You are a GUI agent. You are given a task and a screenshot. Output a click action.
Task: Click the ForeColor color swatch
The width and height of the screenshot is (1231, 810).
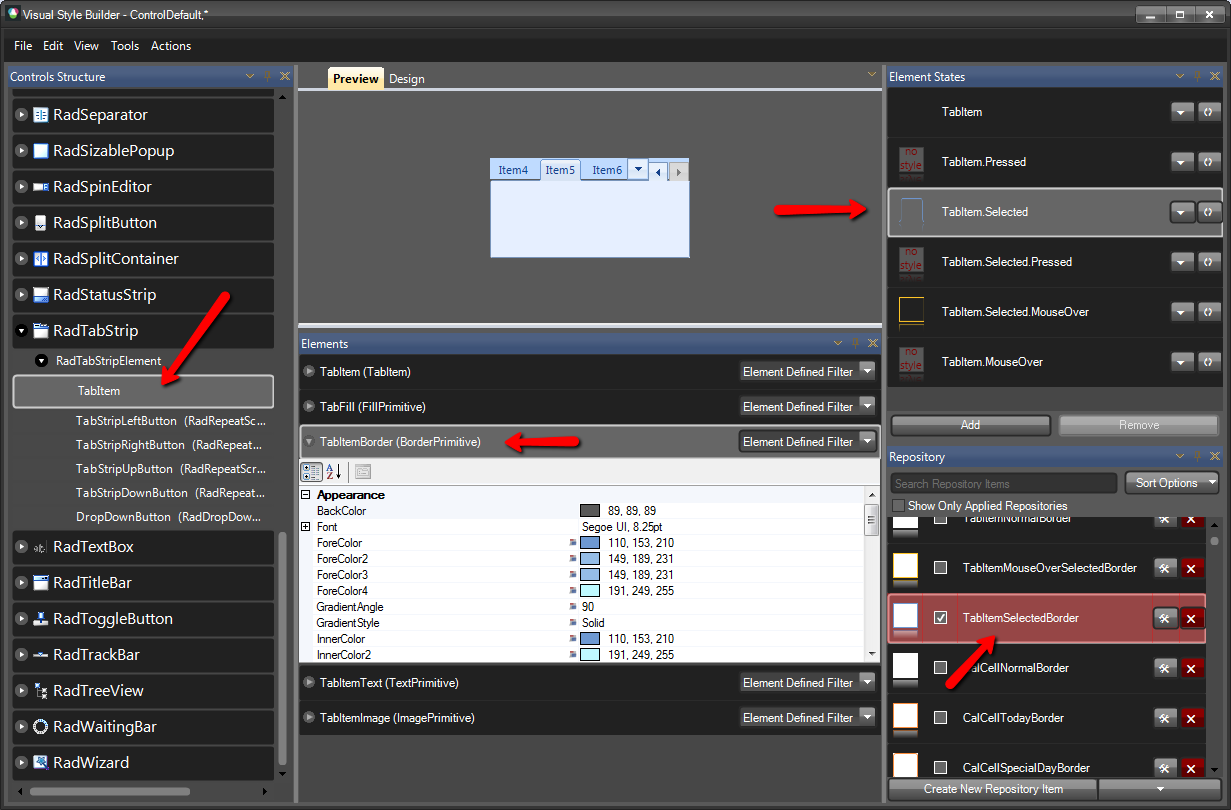[x=590, y=543]
